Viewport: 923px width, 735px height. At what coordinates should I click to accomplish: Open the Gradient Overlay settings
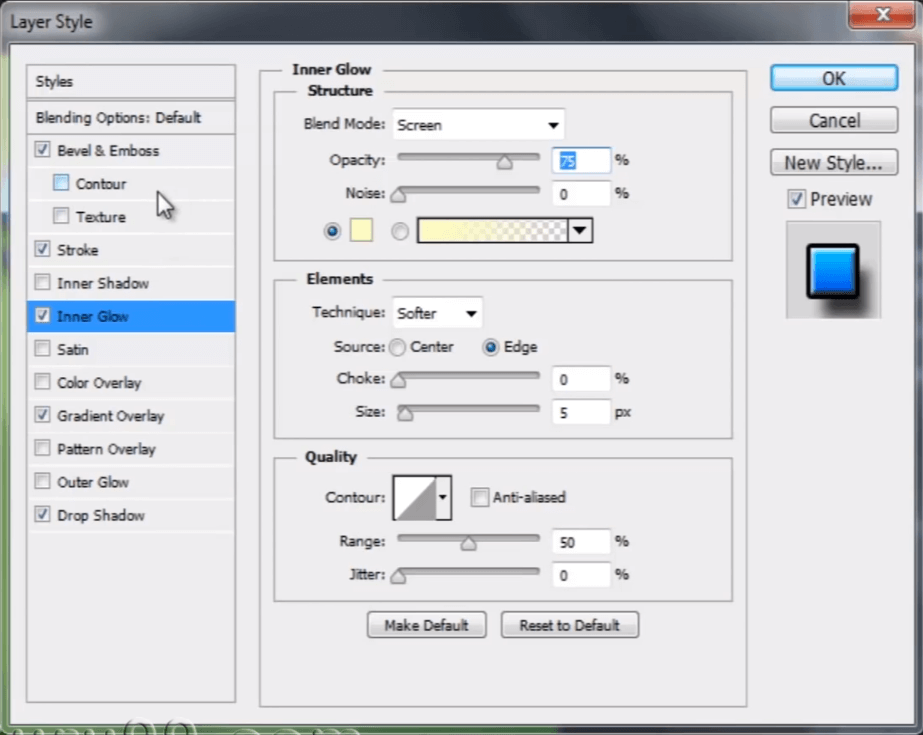pos(110,416)
